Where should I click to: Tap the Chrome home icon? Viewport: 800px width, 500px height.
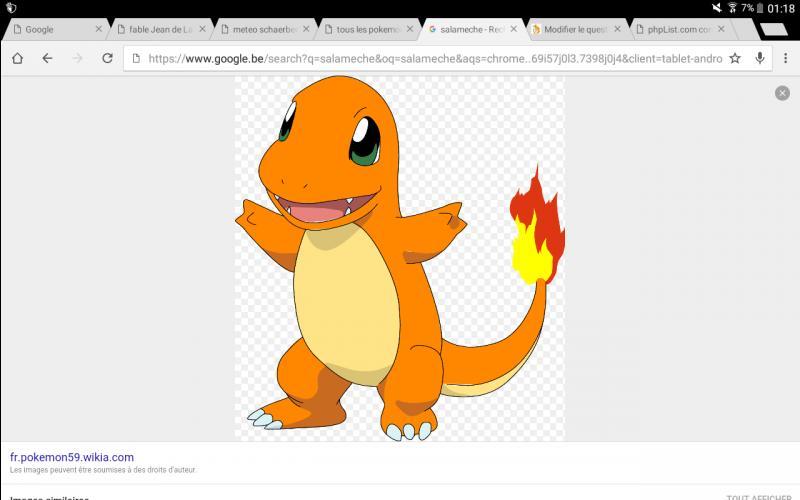pyautogui.click(x=17, y=58)
